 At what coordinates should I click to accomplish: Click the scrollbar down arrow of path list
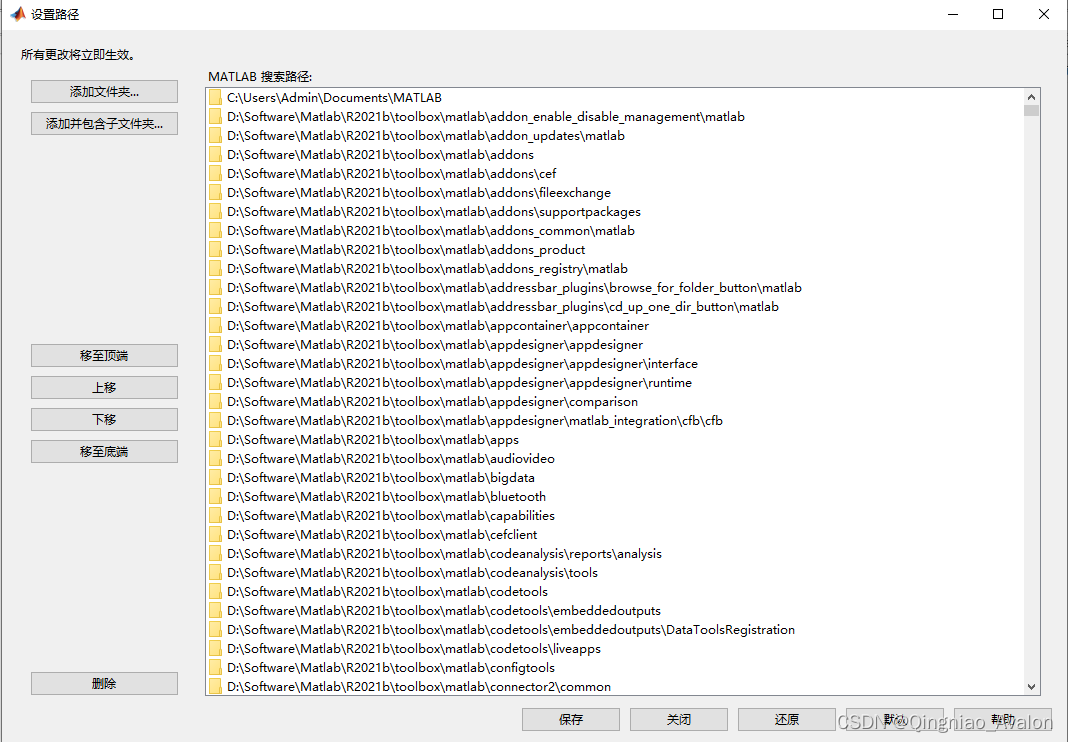1031,687
